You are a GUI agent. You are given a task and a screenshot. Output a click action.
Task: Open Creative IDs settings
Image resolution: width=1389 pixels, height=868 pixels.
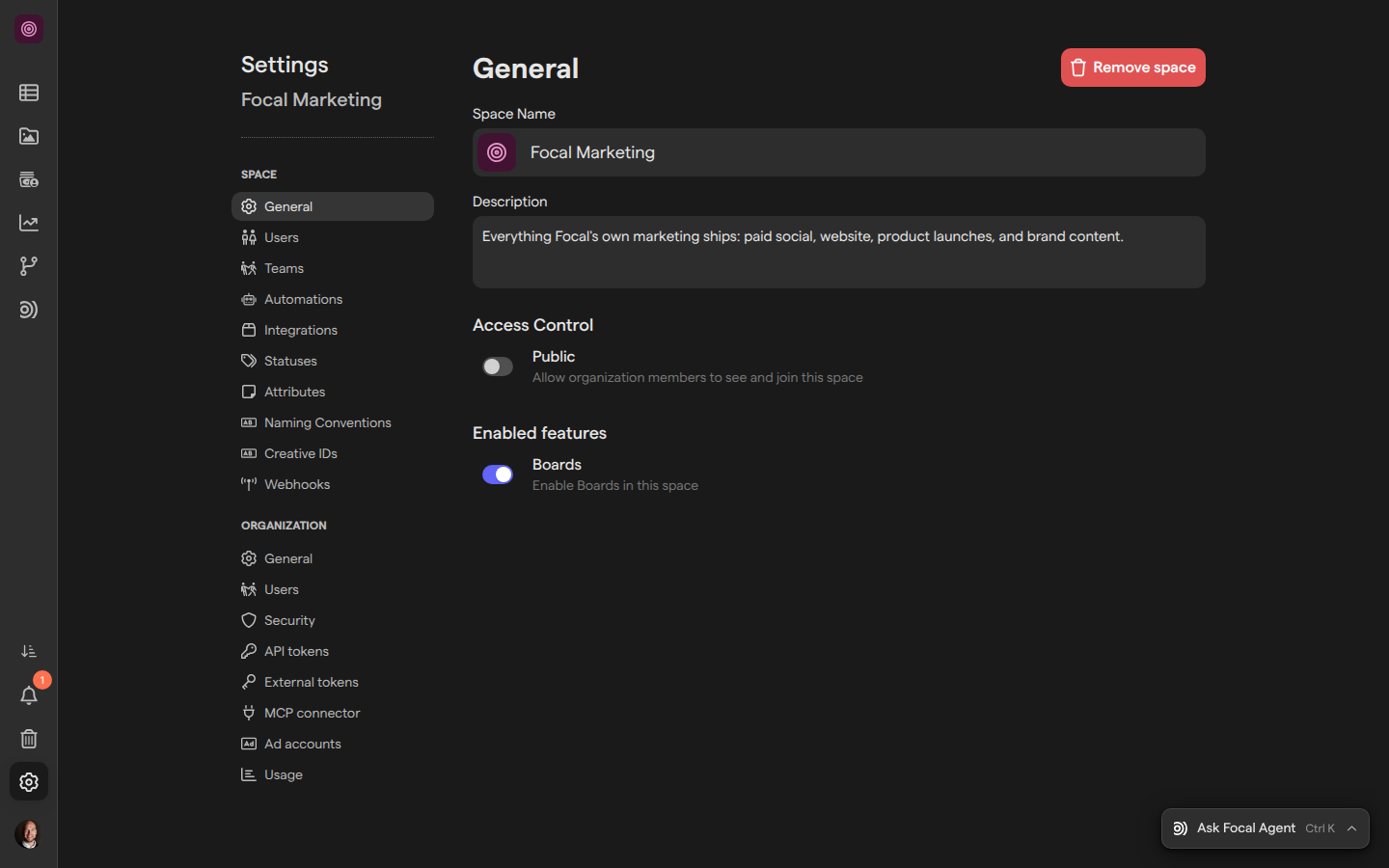pos(333,453)
